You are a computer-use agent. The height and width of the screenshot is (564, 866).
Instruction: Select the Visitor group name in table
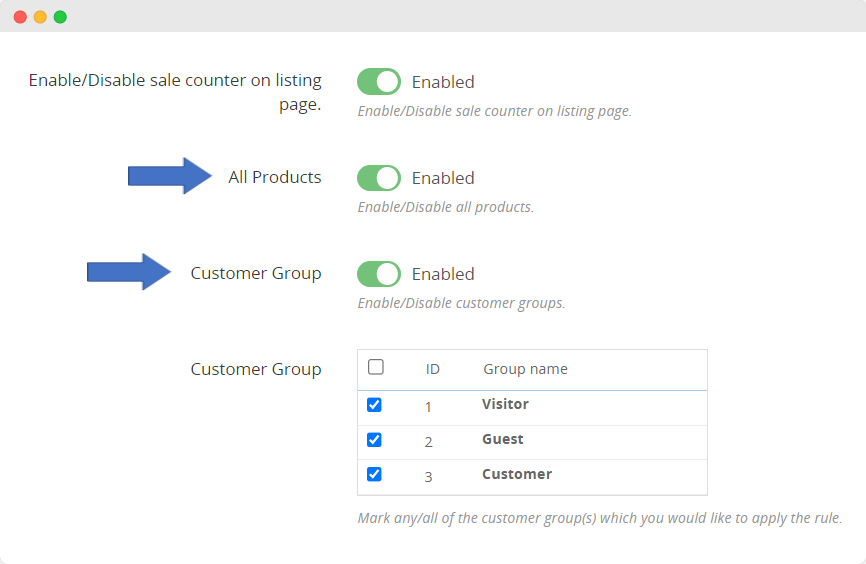pyautogui.click(x=505, y=404)
